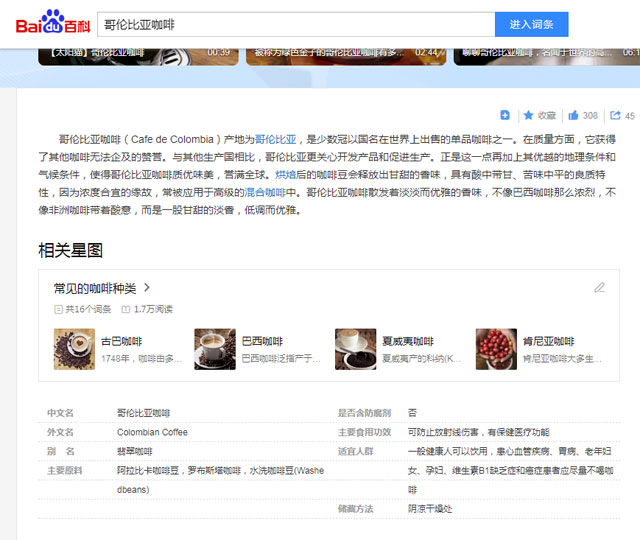Click the blue plus add icon
640x540 pixels.
click(505, 116)
